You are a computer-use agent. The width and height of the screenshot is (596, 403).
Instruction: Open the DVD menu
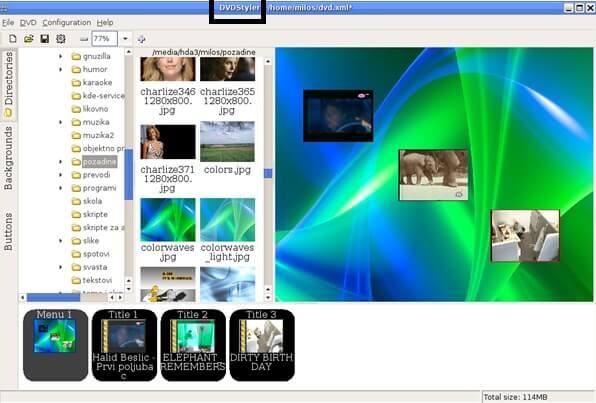click(x=28, y=23)
